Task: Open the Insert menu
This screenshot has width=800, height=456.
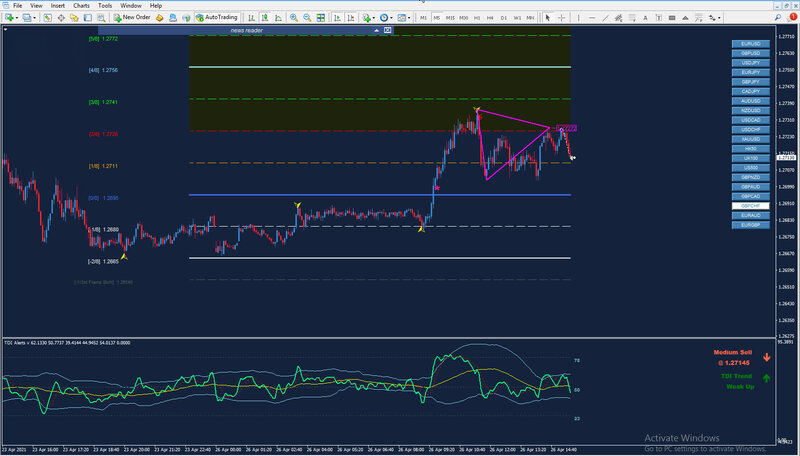Action: tap(58, 6)
